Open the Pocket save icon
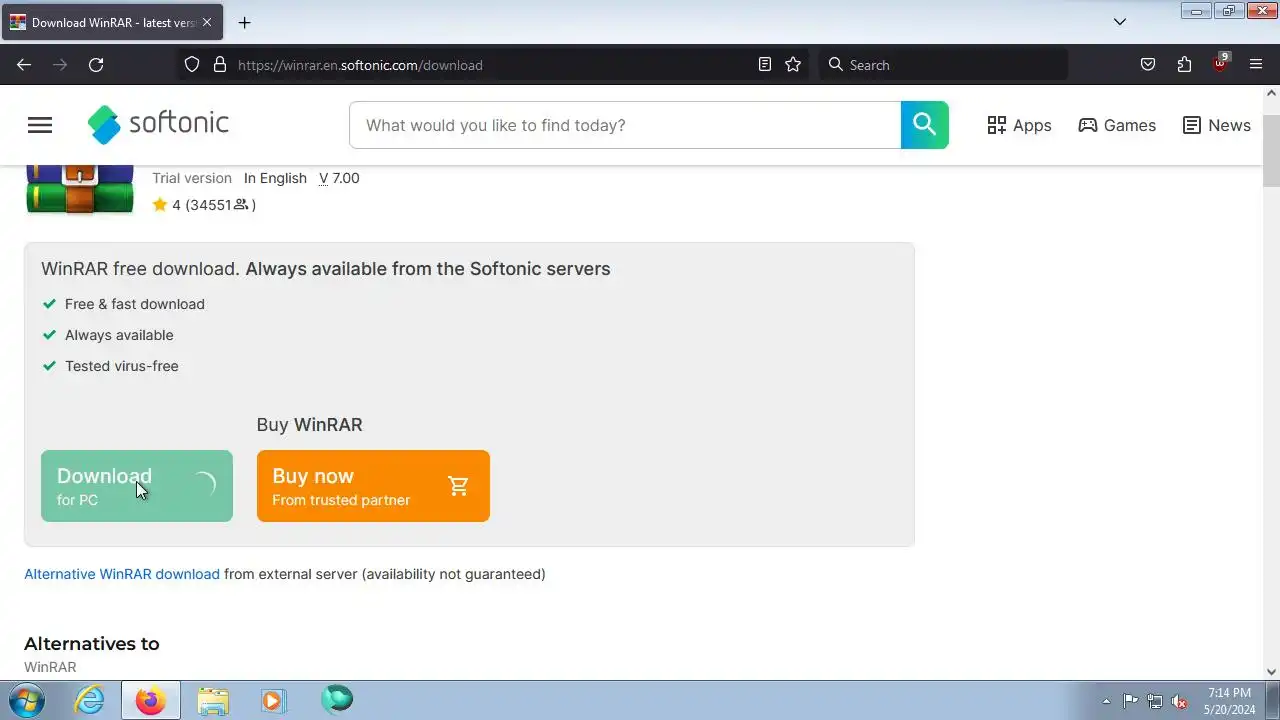Screen dimensions: 1280x720 (x=1148, y=65)
